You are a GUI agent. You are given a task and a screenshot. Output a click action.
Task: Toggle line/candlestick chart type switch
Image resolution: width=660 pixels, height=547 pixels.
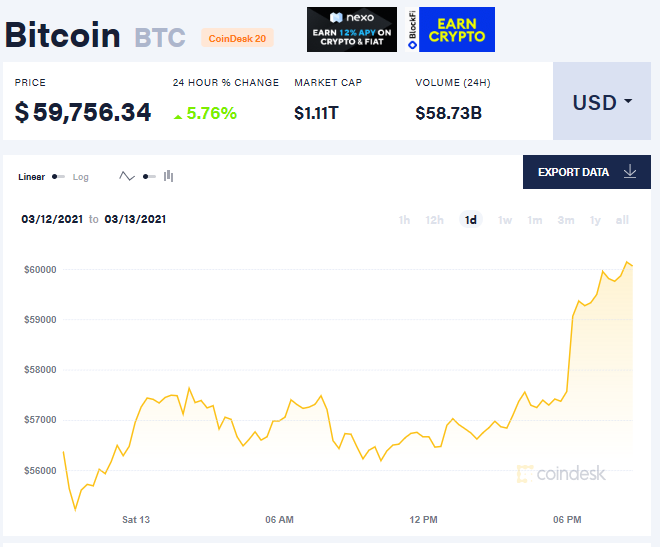coord(148,177)
